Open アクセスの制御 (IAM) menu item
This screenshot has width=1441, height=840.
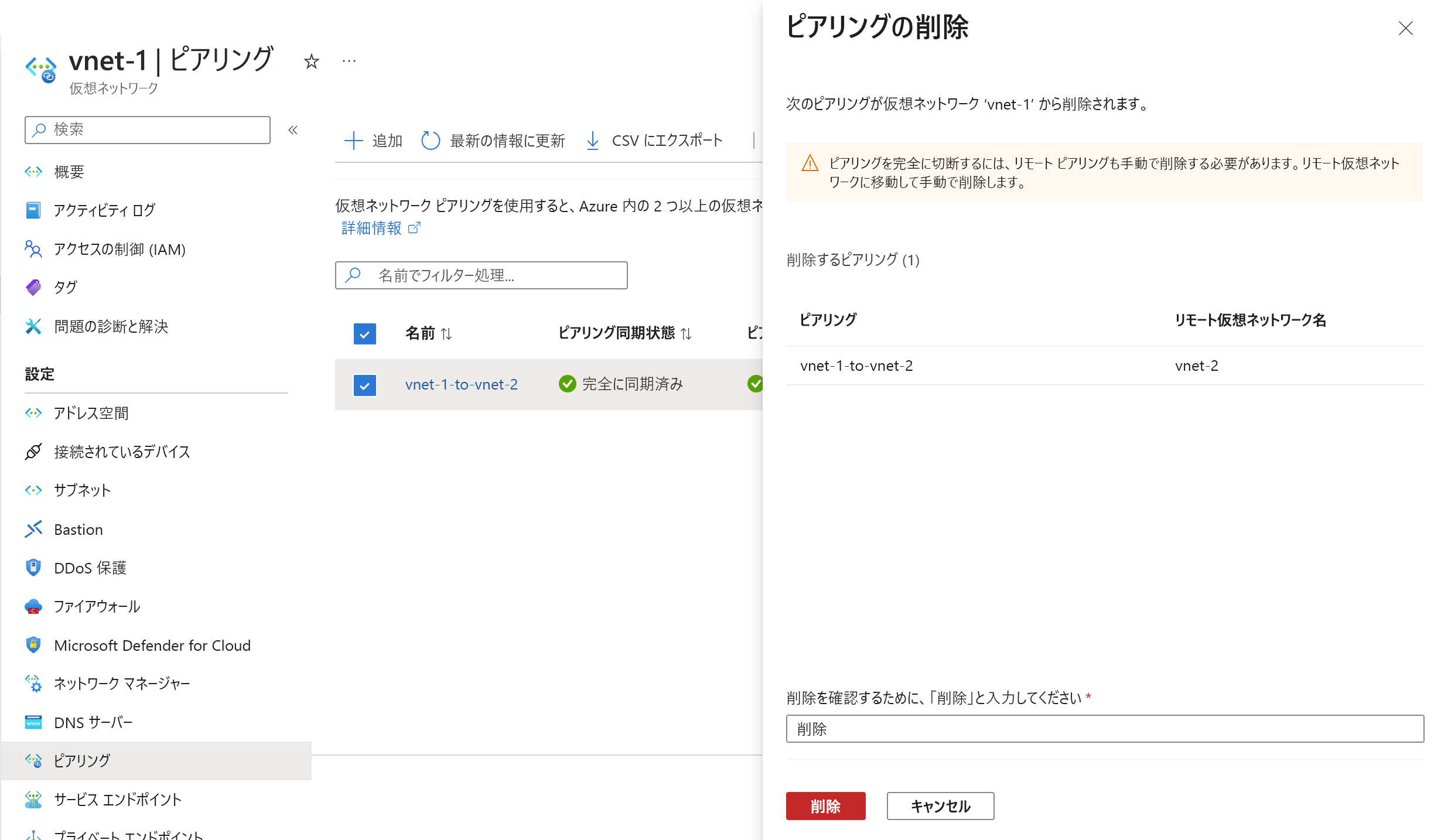pyautogui.click(x=119, y=250)
